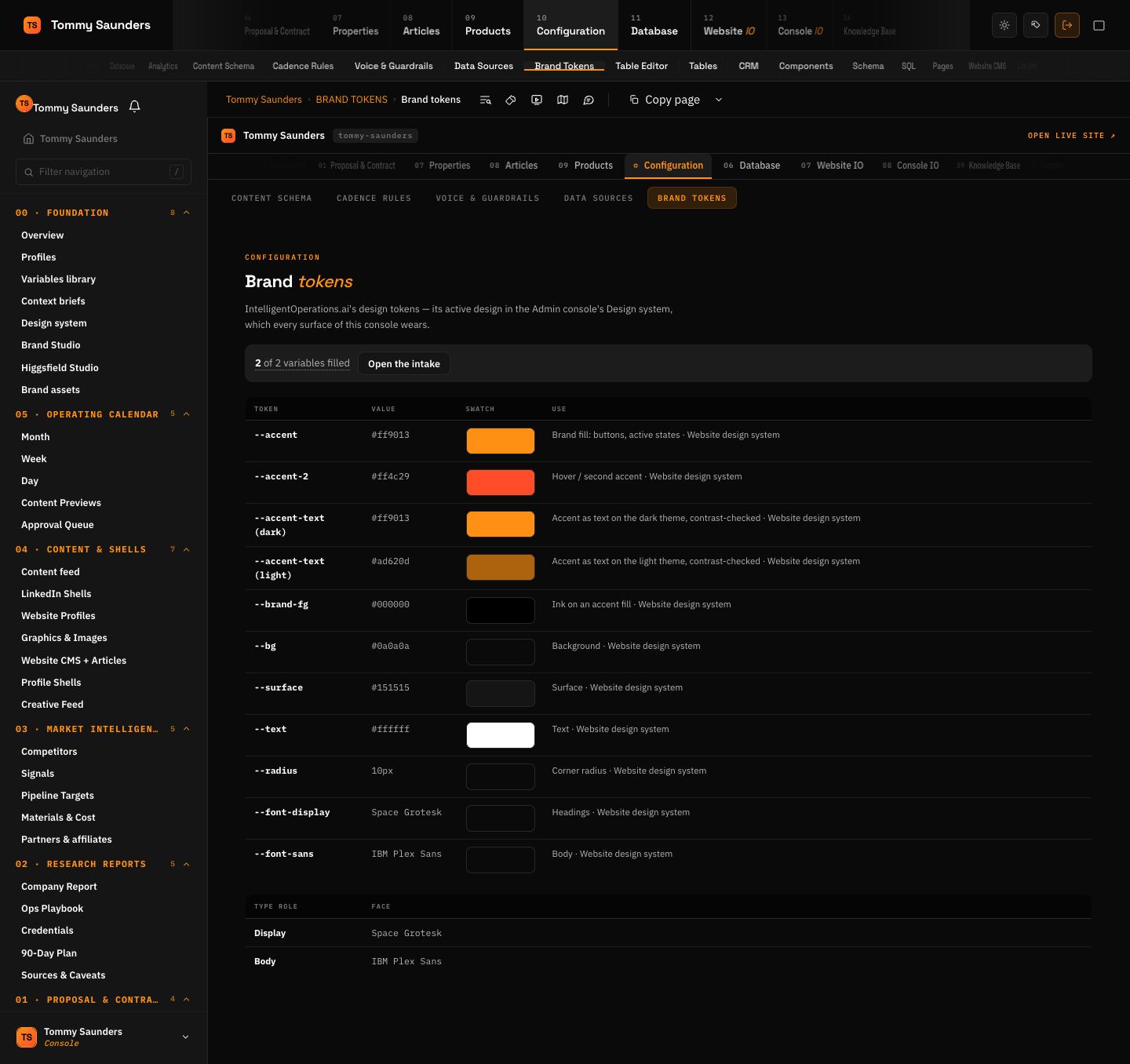Collapse the 04 Content & Shells section

186,549
